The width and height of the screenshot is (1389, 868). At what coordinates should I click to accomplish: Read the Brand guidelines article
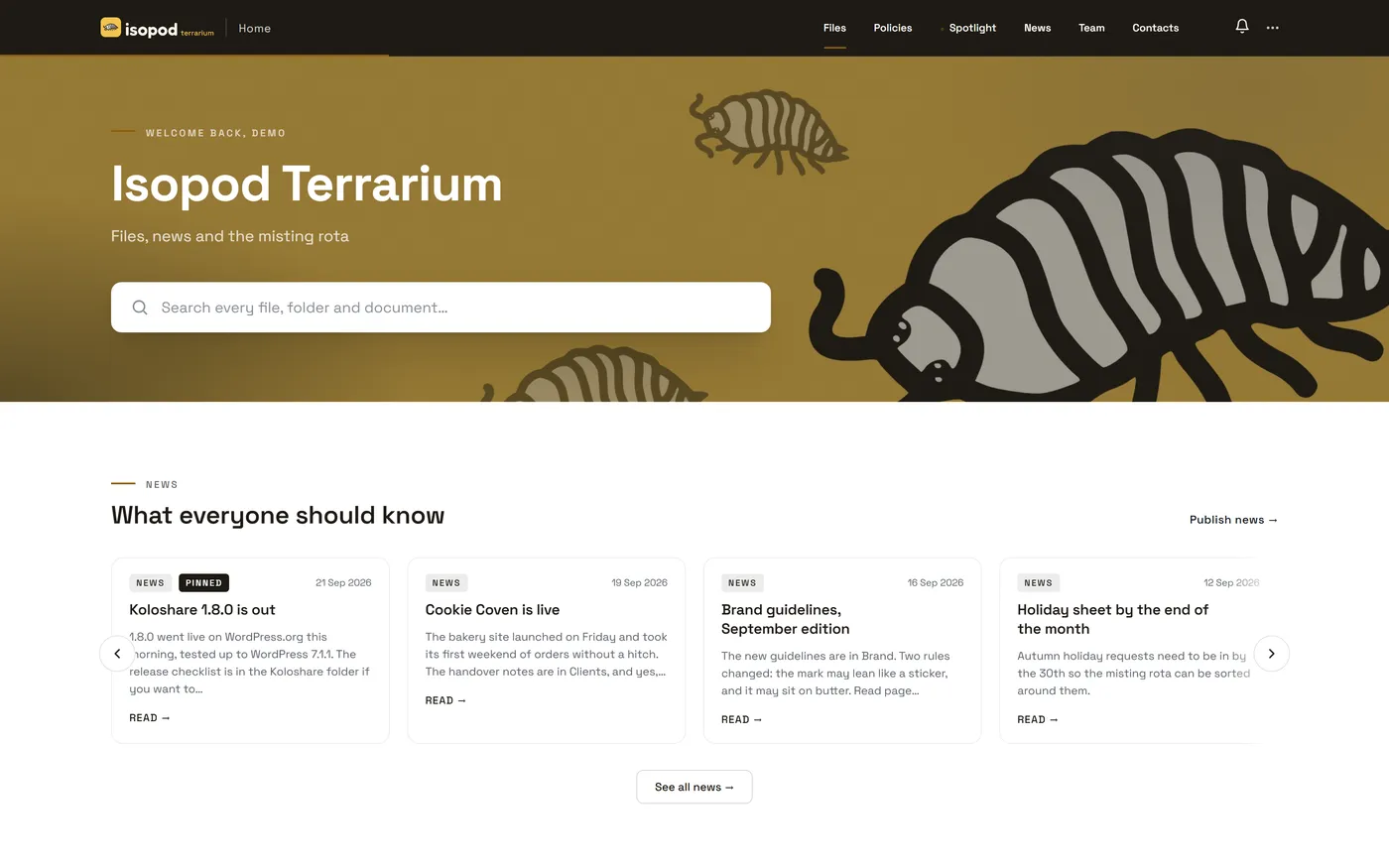click(742, 720)
